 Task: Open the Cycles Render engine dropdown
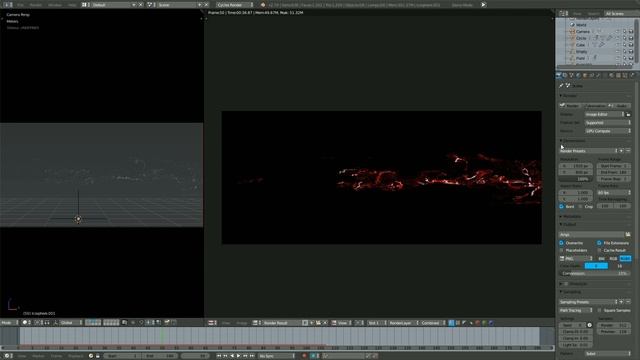point(235,4)
